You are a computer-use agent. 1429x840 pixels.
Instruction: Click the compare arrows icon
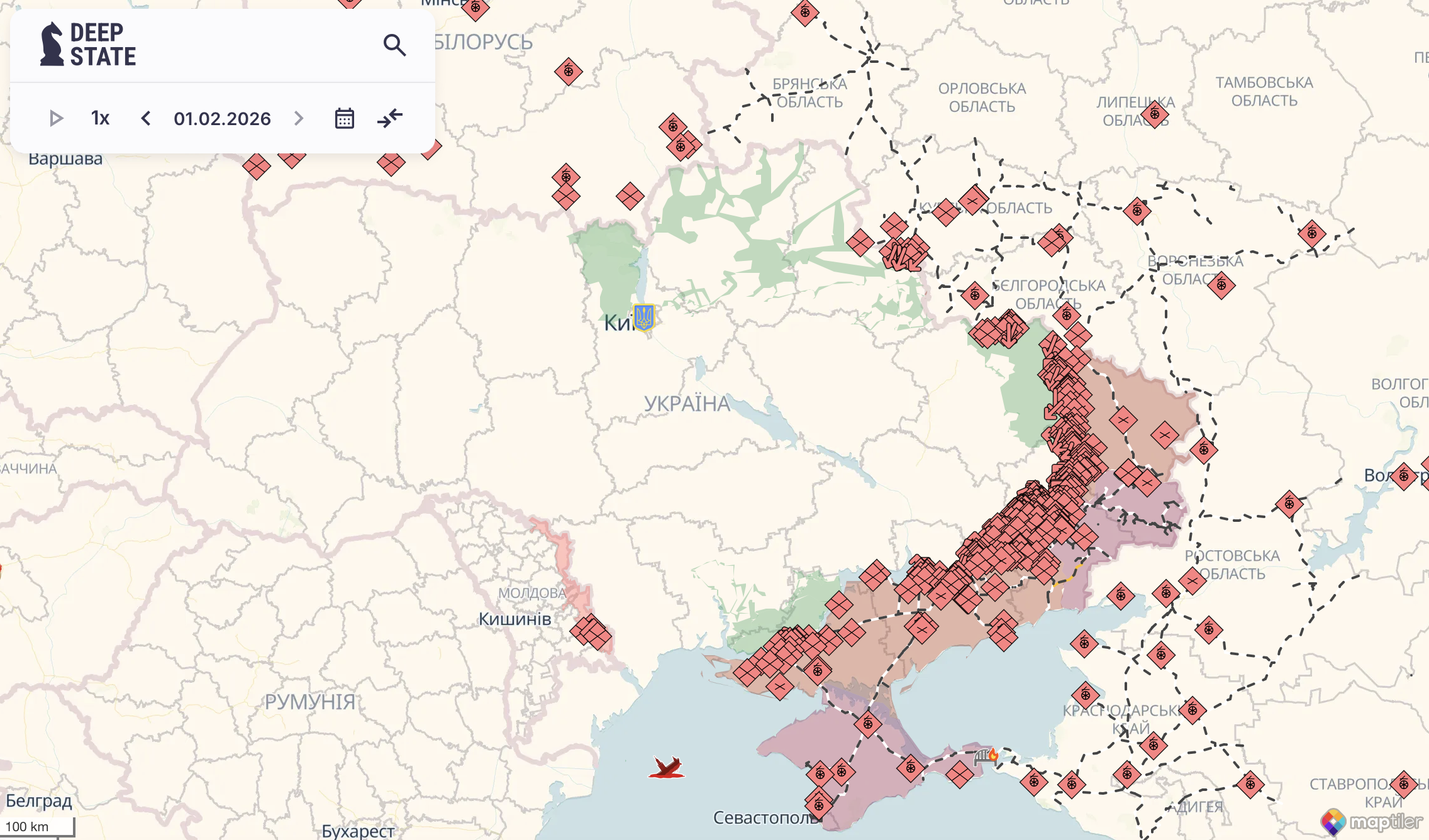tap(390, 118)
